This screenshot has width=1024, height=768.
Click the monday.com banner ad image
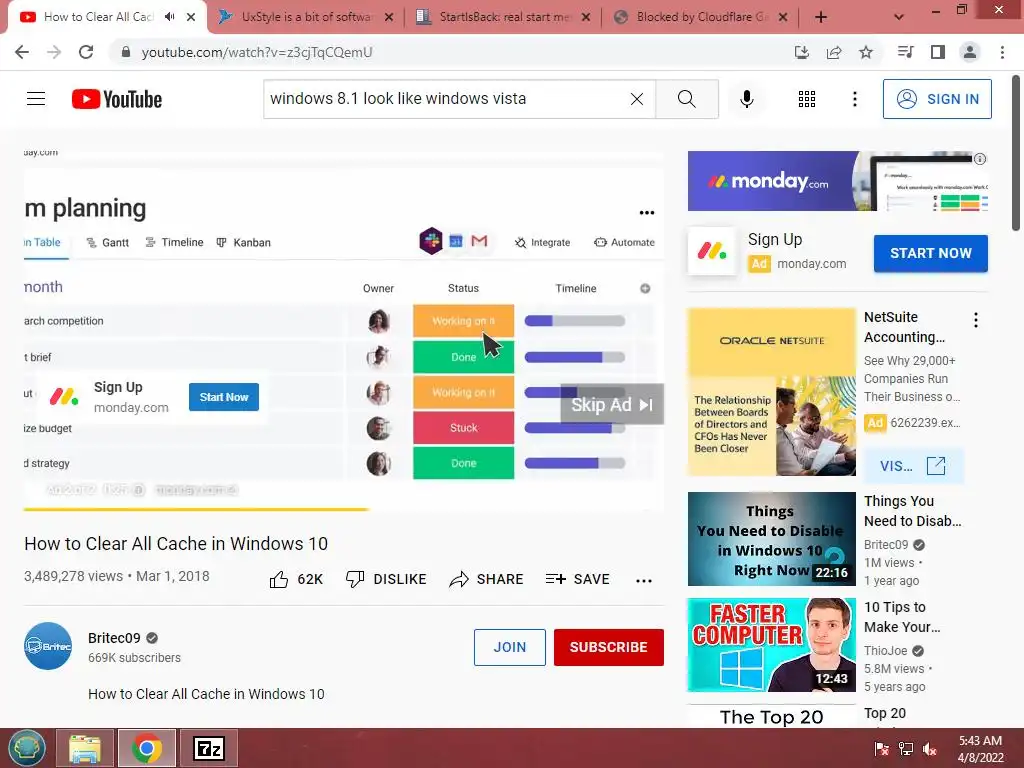click(x=838, y=181)
